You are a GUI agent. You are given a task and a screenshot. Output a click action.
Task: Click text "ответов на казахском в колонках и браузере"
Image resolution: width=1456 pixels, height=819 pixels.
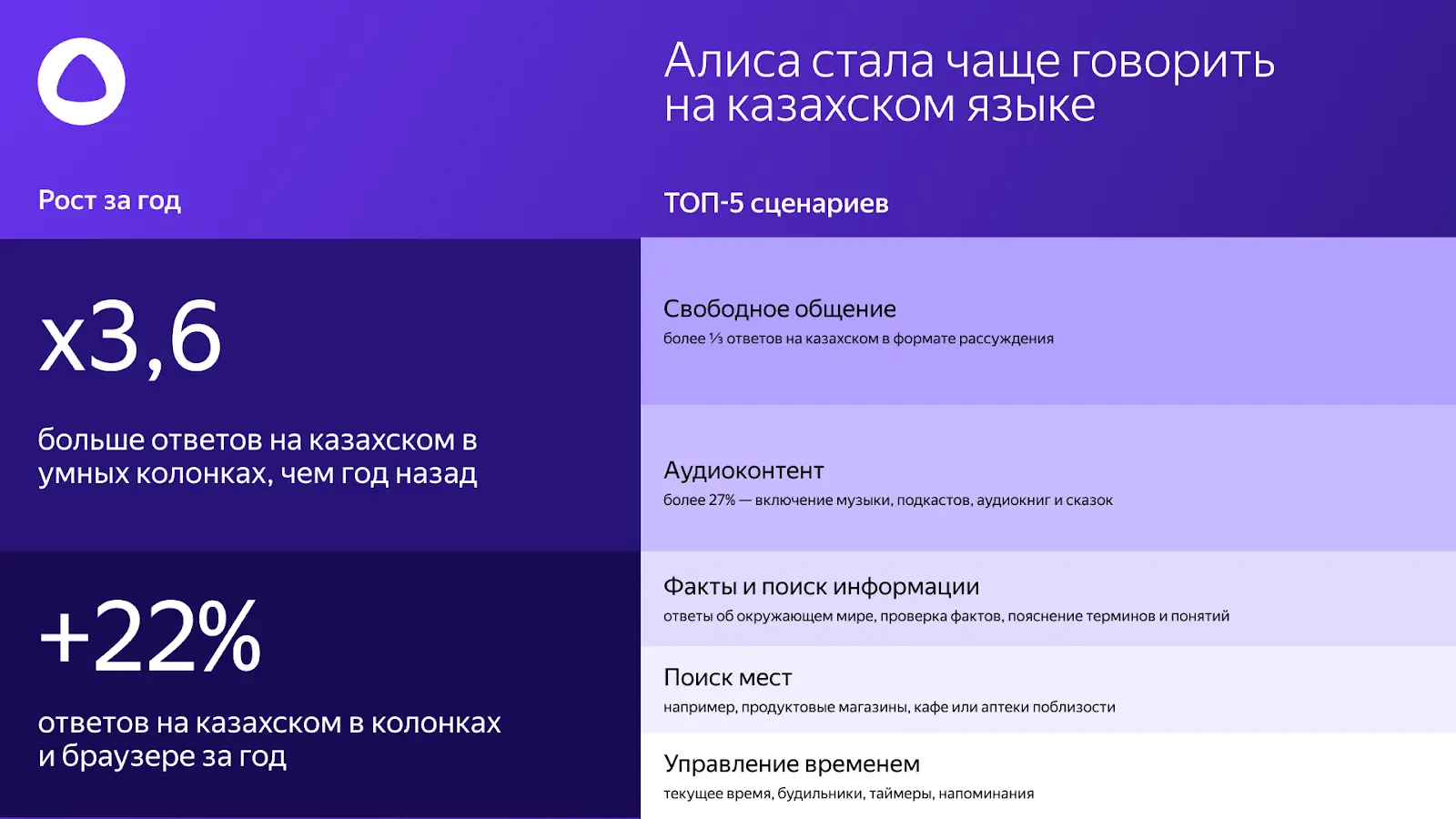point(269,739)
